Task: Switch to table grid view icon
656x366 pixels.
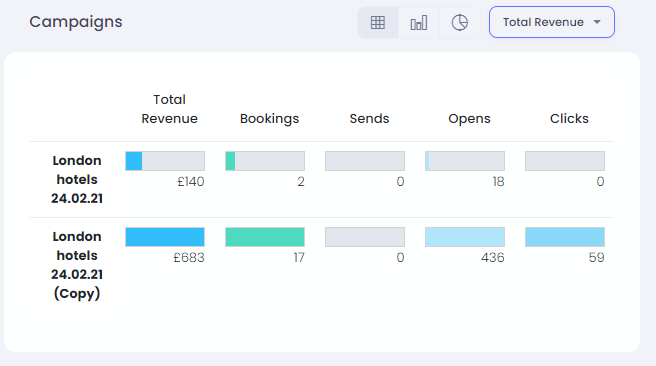Action: click(x=378, y=22)
